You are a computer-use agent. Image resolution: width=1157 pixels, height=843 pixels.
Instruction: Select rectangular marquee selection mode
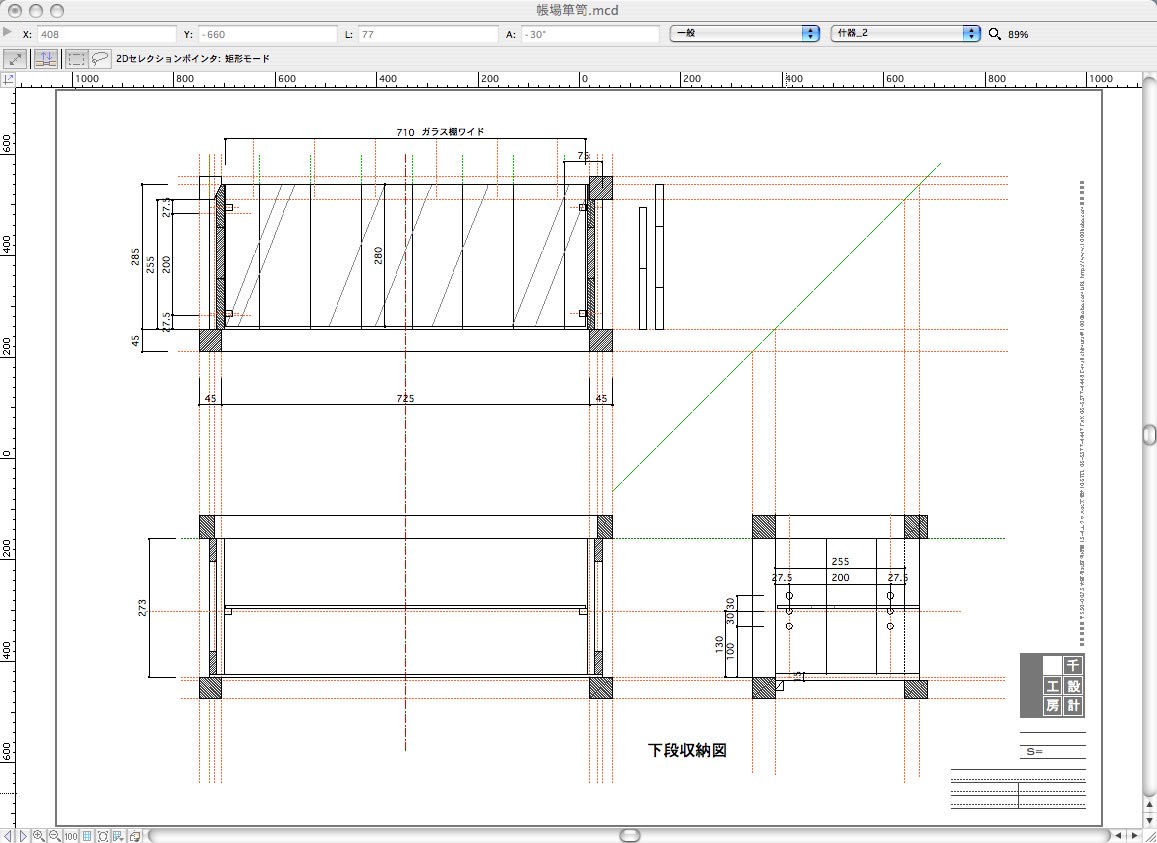point(77,59)
